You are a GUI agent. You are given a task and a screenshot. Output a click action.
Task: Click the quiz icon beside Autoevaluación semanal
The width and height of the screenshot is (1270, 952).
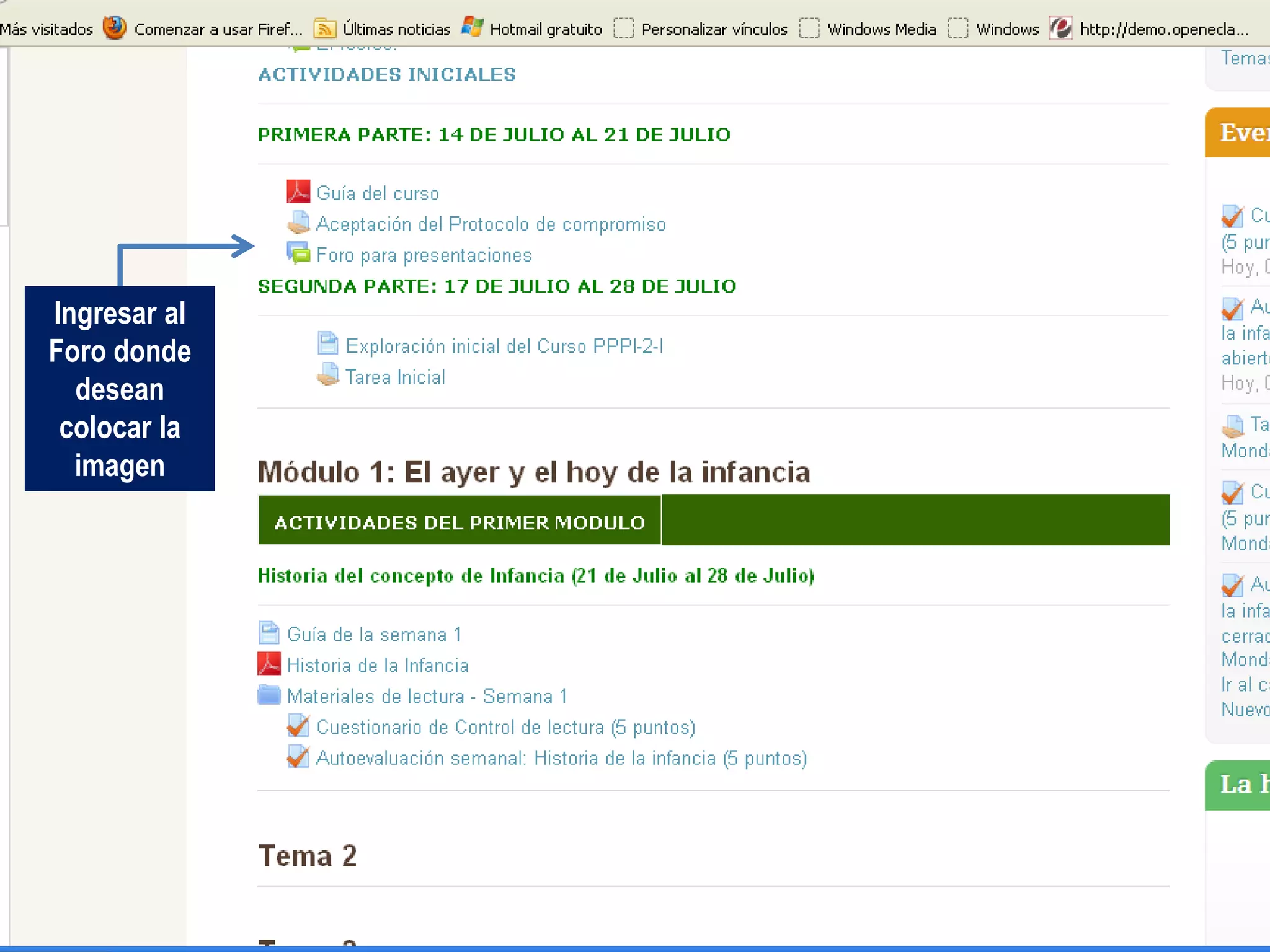[x=298, y=757]
